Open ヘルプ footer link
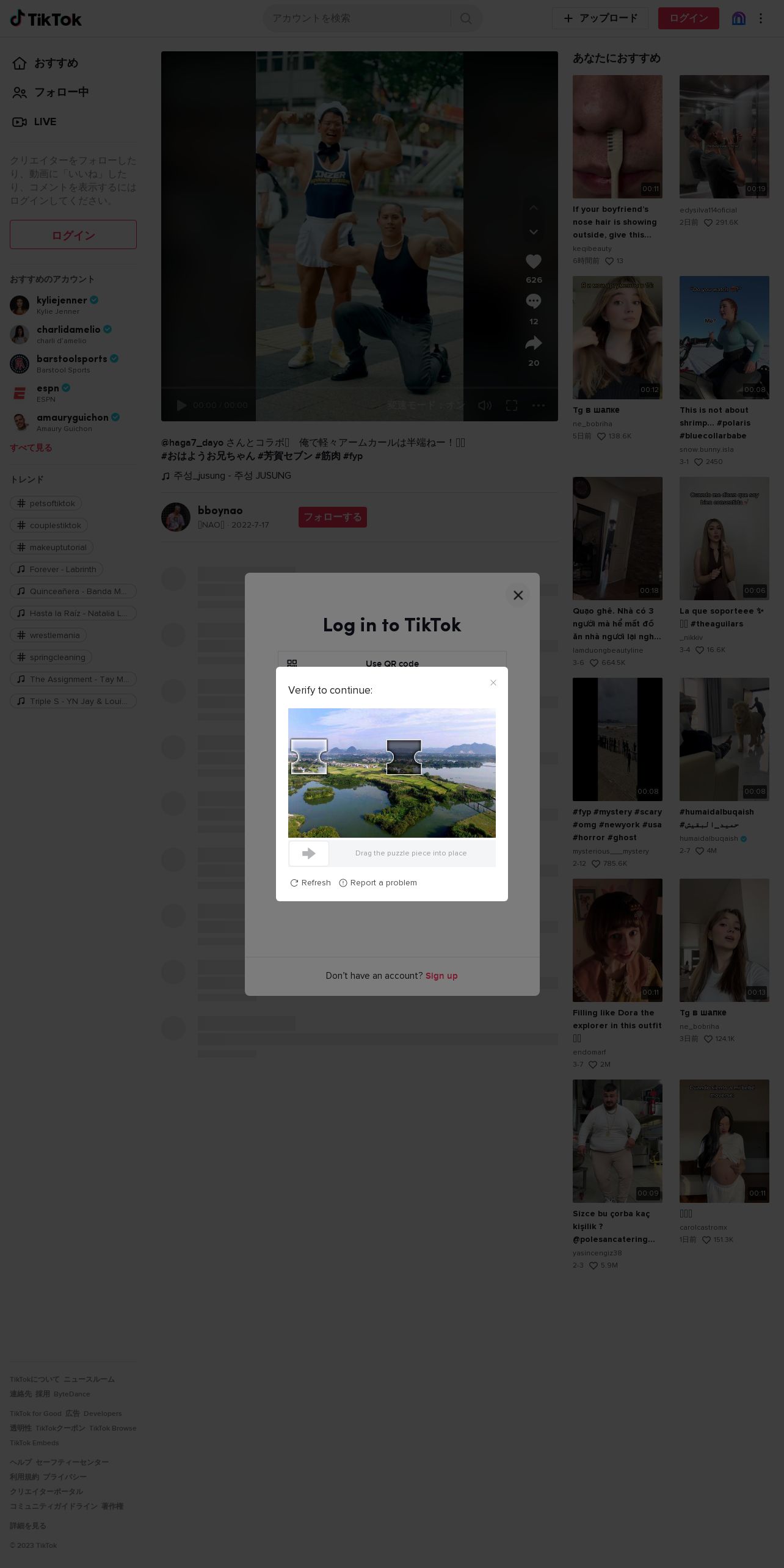 click(21, 1462)
